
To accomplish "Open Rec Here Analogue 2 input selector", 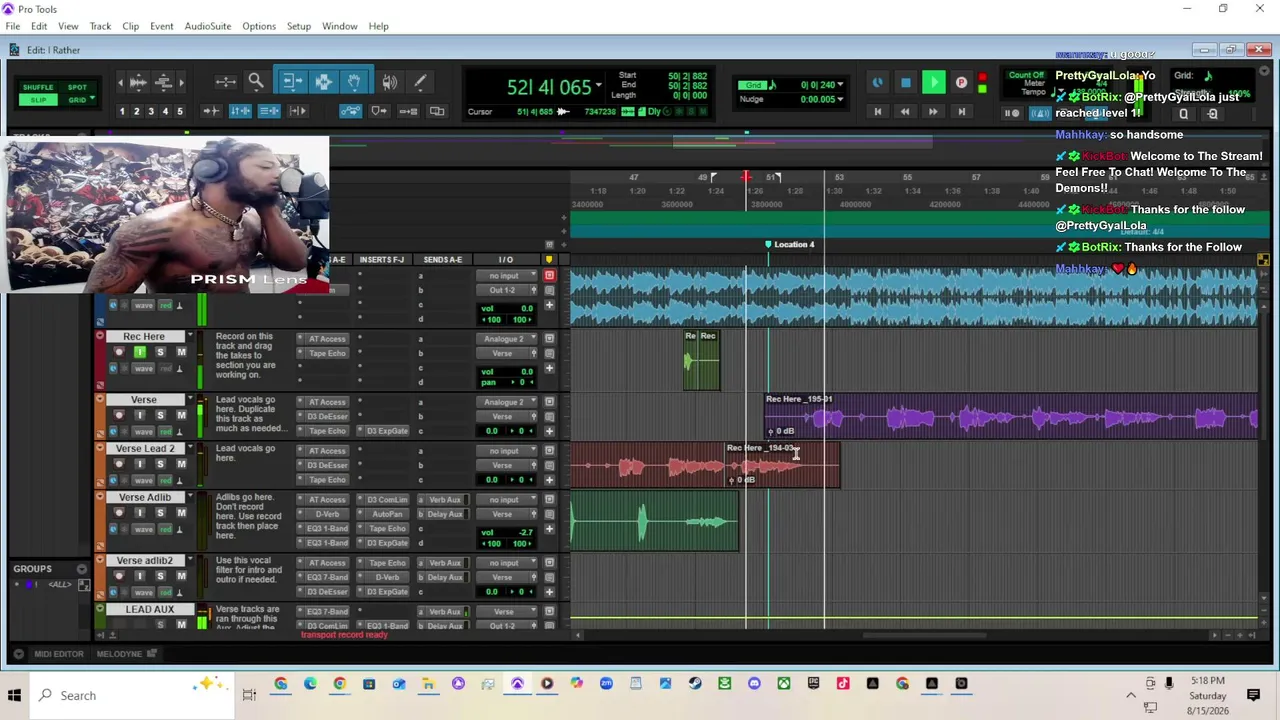I will pos(506,339).
